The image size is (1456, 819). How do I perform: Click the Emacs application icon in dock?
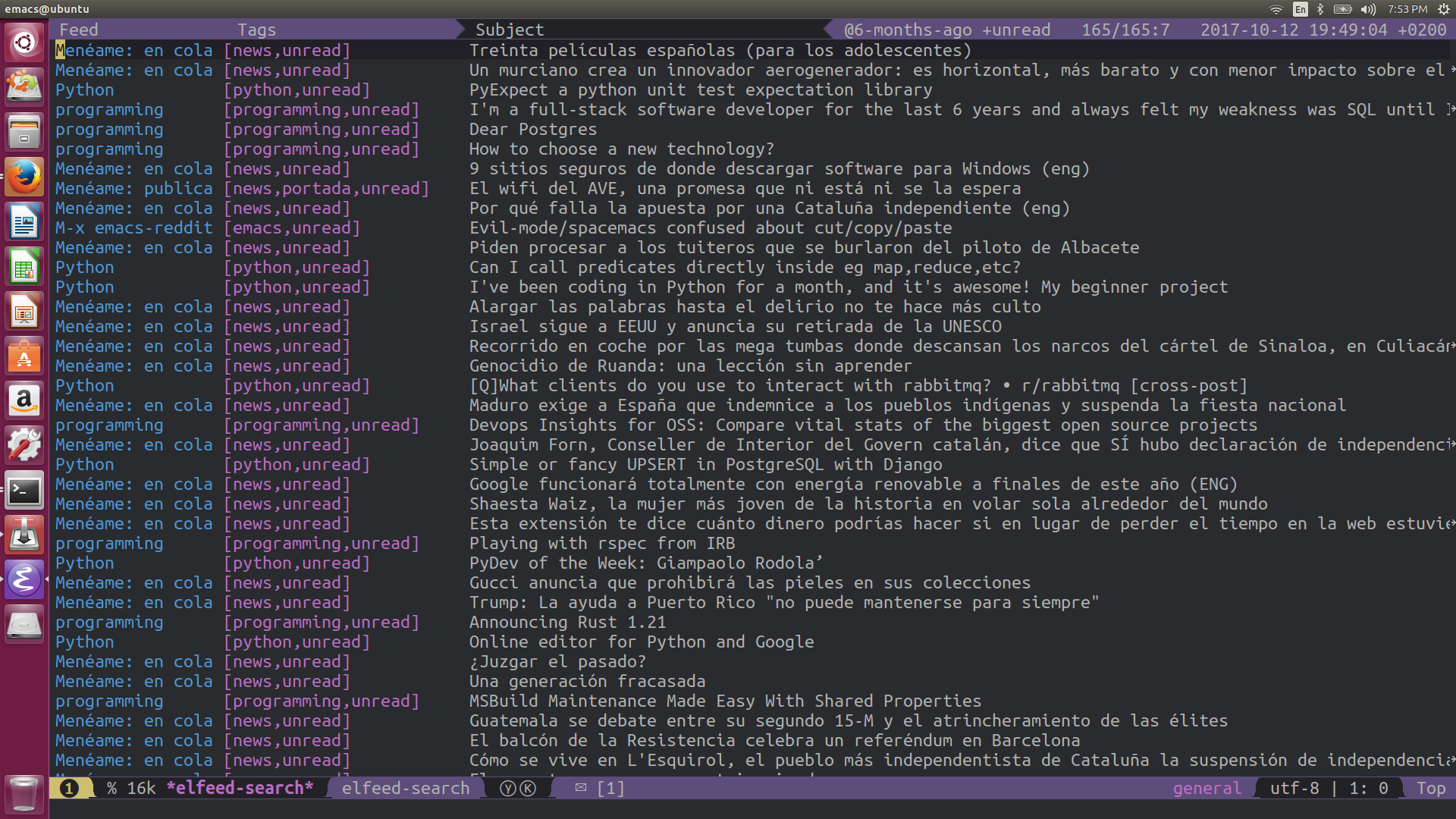click(25, 579)
